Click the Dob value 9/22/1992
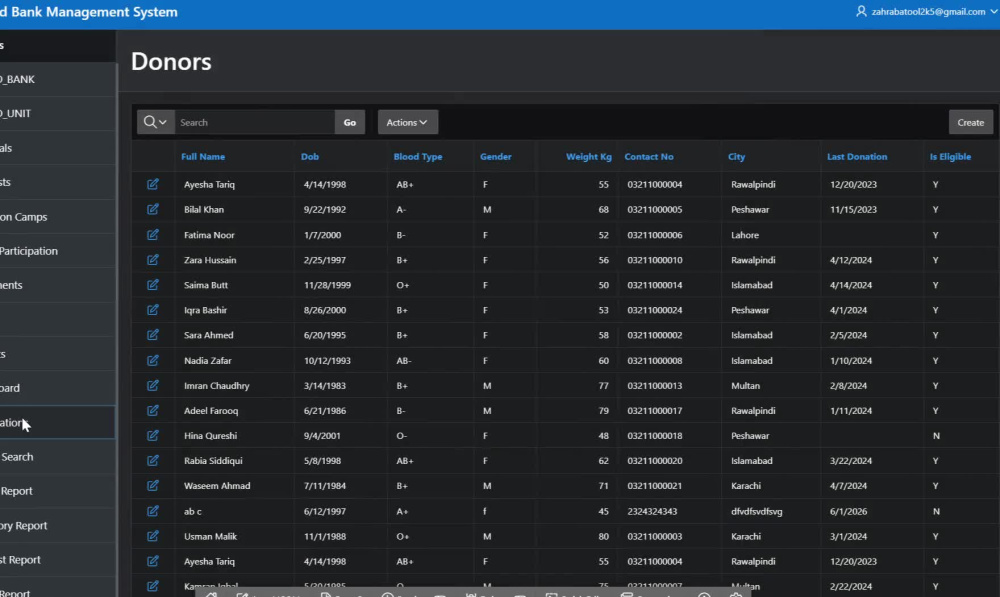1000x597 pixels. pos(325,209)
